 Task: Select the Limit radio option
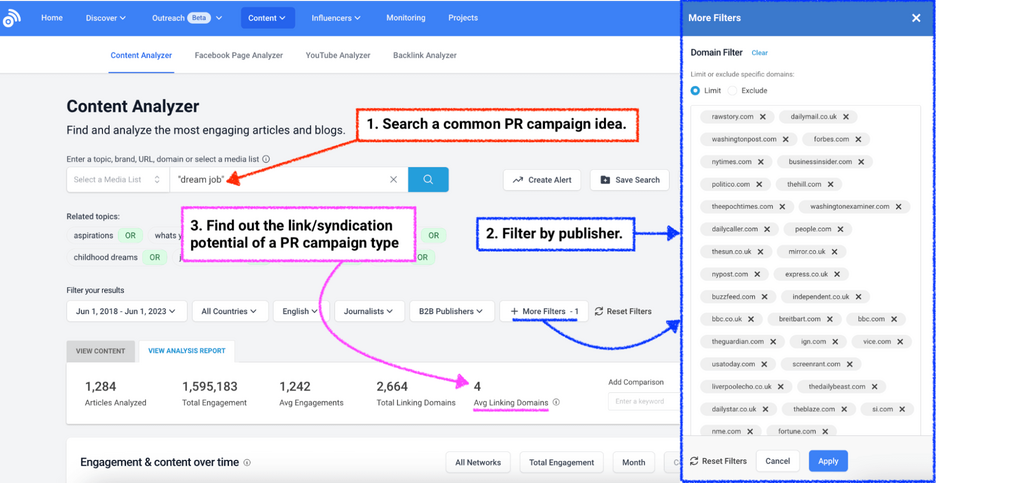pos(696,91)
